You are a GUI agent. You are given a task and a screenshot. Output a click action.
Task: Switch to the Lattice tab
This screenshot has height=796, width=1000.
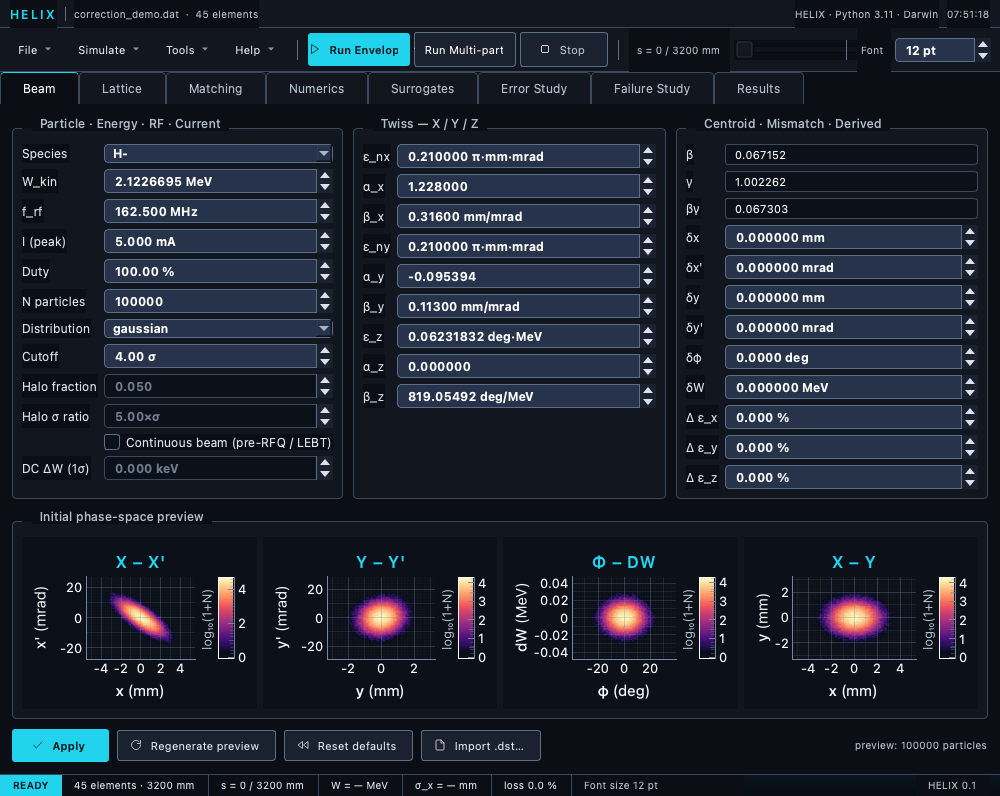(122, 89)
